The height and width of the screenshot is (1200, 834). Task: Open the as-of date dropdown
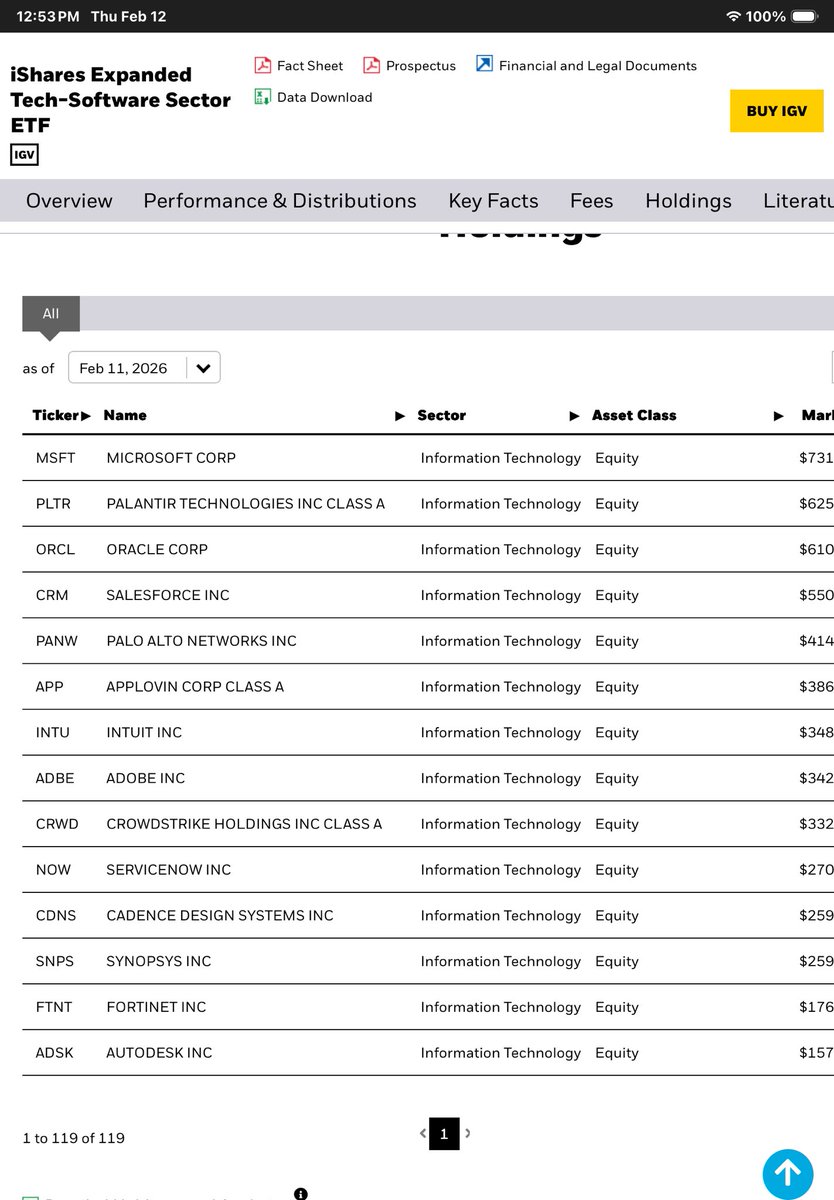click(144, 368)
